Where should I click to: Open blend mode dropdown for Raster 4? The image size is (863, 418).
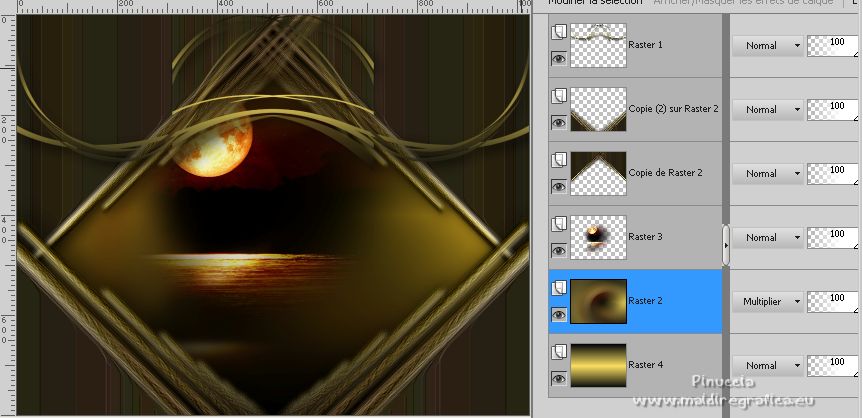[x=767, y=365]
